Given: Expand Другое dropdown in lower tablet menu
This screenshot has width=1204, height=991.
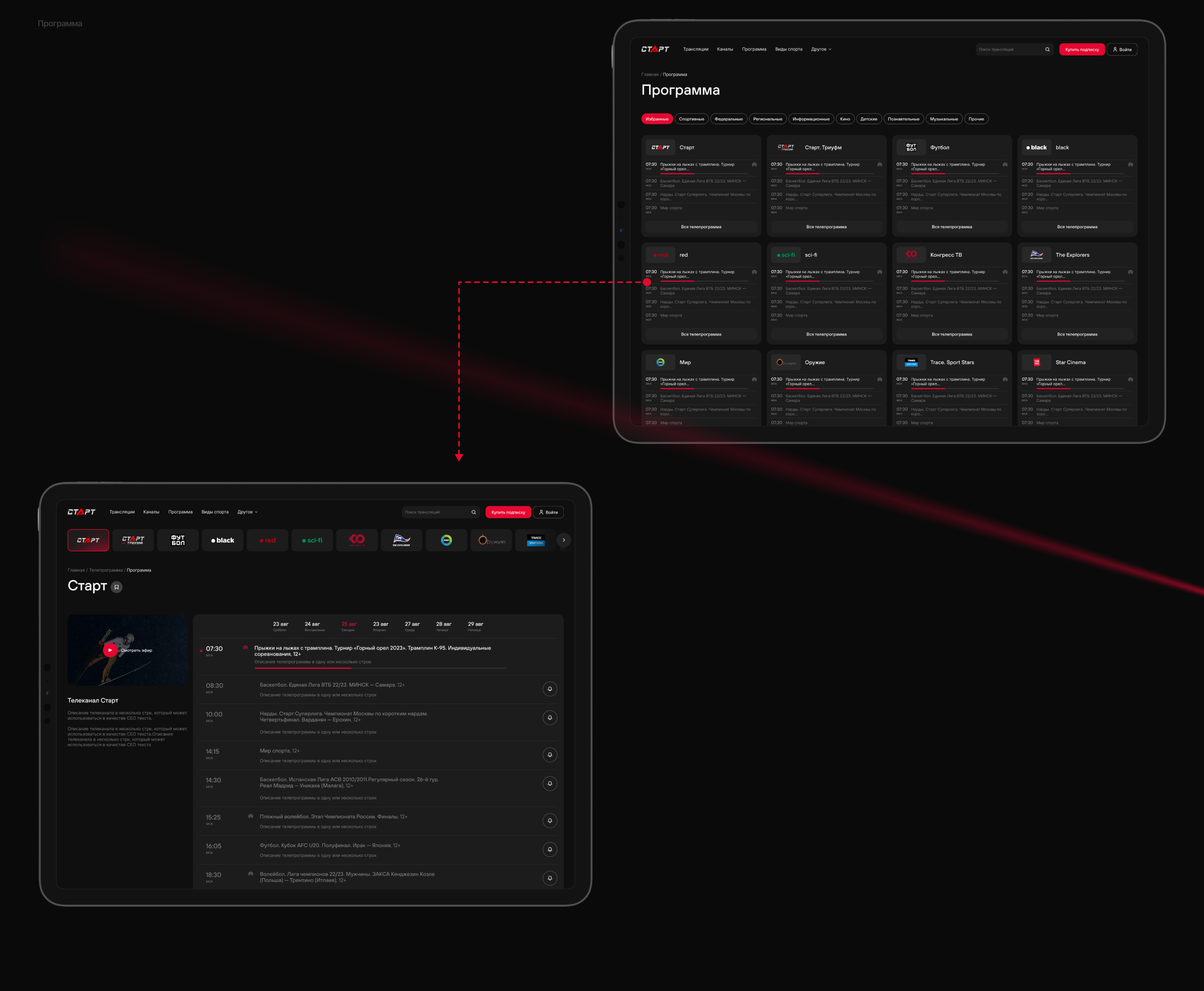Looking at the screenshot, I should 247,512.
